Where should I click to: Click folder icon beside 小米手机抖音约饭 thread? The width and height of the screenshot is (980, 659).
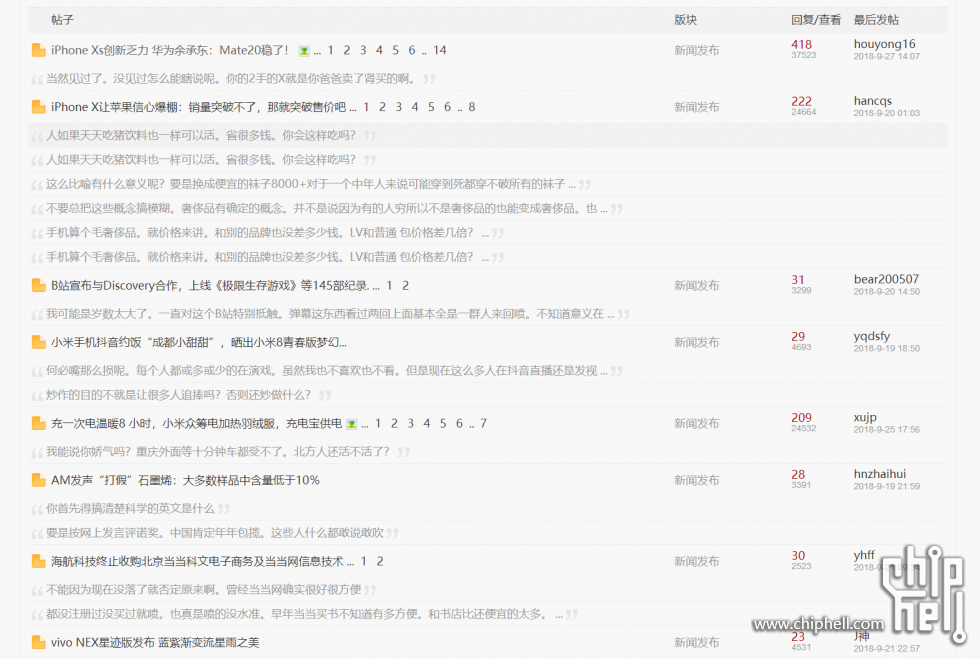pos(39,342)
